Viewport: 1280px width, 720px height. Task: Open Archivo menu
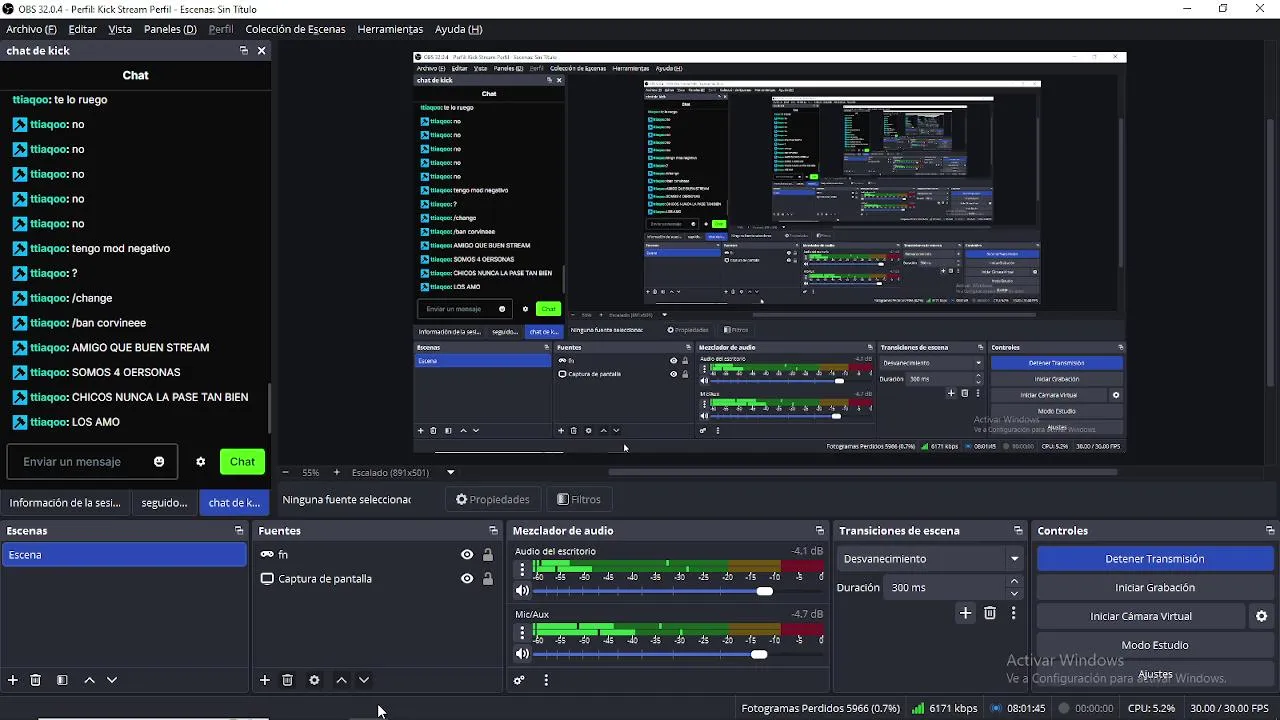pyautogui.click(x=31, y=29)
